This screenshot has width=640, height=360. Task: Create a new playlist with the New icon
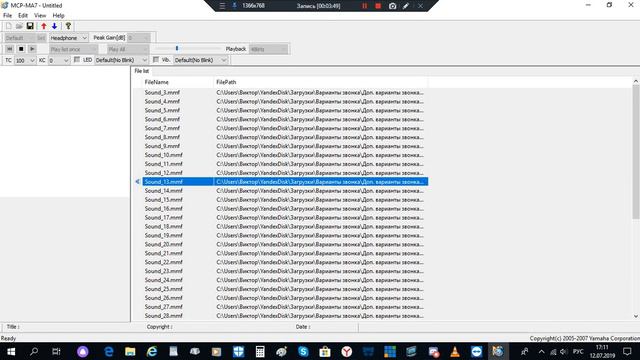pos(9,26)
